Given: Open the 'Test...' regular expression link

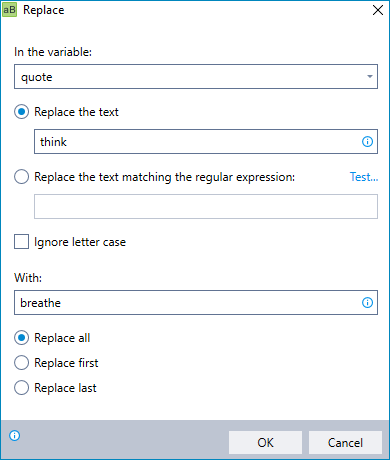Looking at the screenshot, I should (364, 177).
